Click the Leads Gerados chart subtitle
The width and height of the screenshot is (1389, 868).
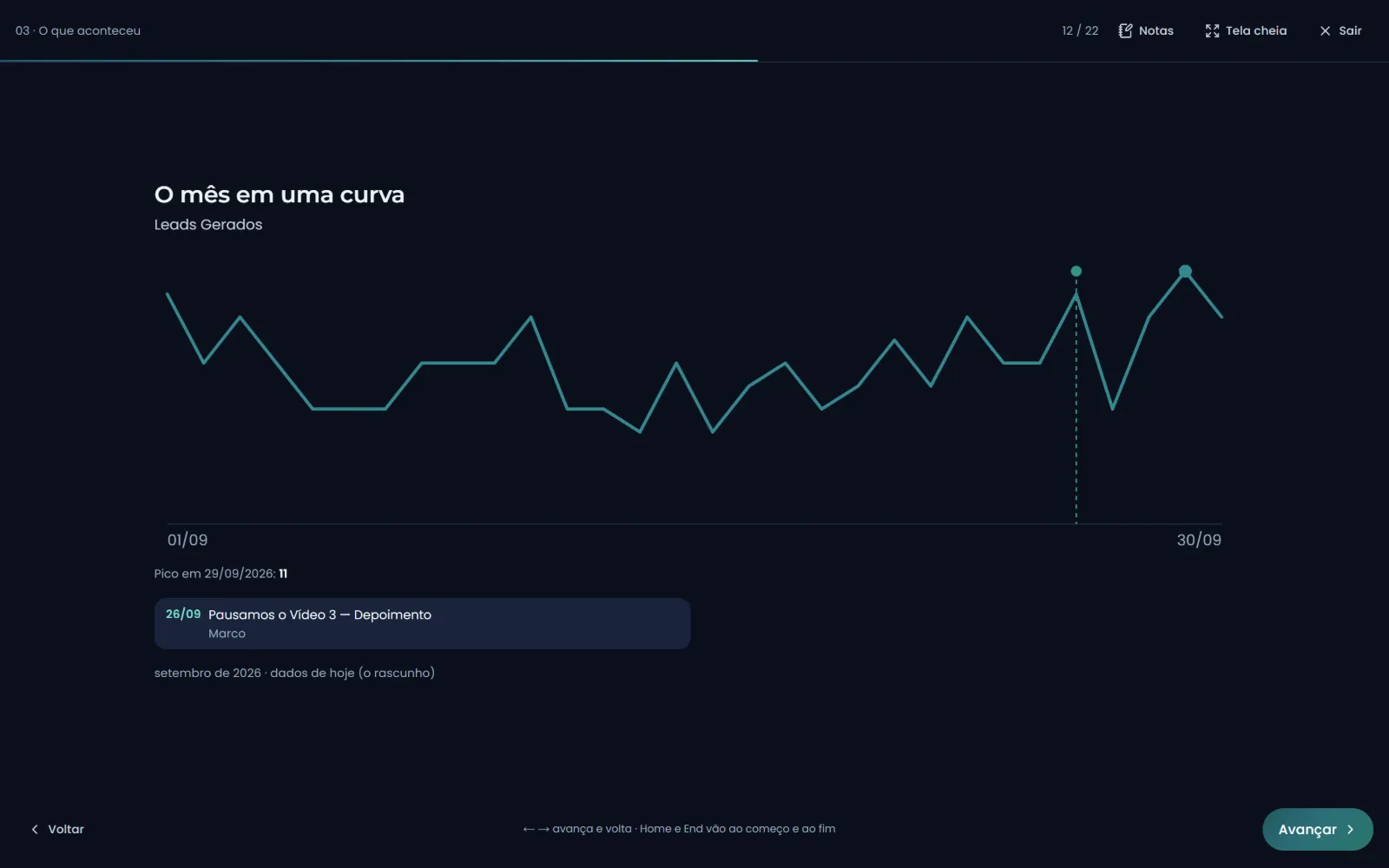tap(208, 224)
